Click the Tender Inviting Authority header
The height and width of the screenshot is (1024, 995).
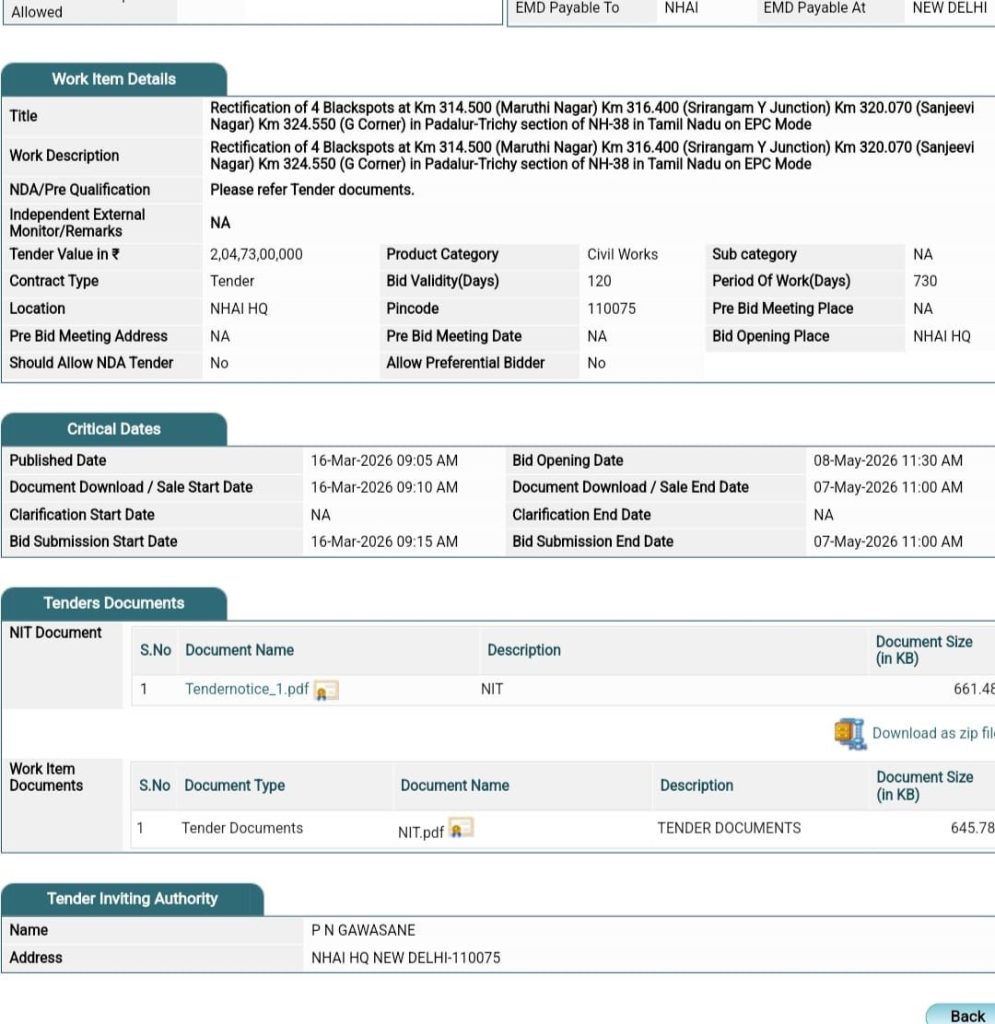point(131,899)
